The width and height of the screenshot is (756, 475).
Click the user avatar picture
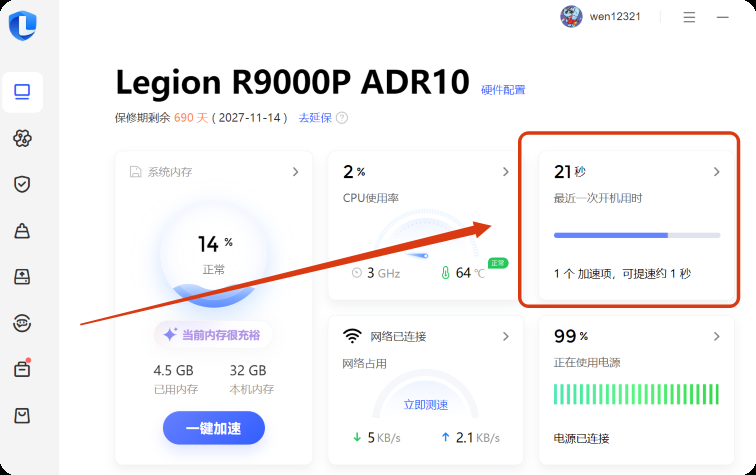571,17
